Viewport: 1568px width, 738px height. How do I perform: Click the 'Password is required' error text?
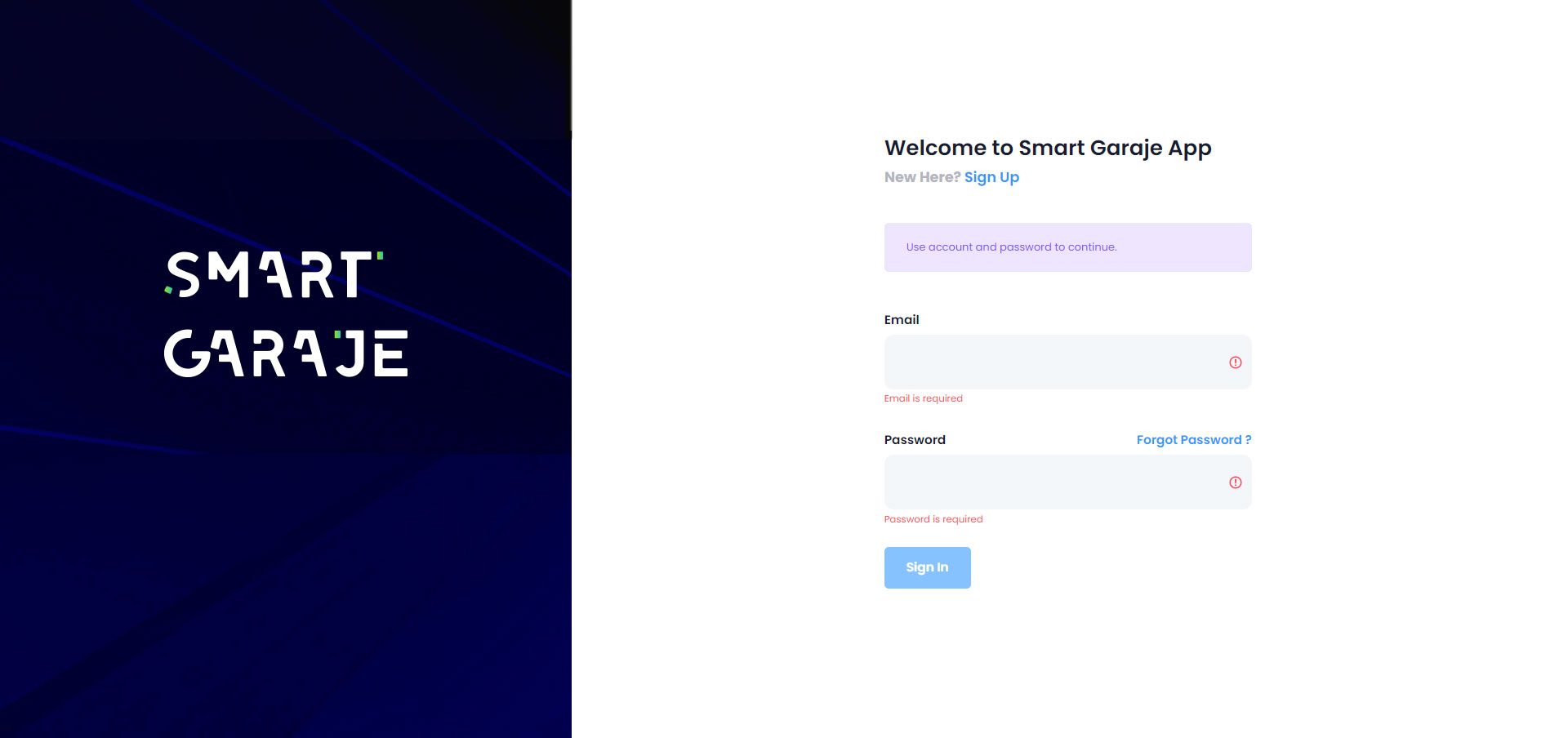[933, 519]
